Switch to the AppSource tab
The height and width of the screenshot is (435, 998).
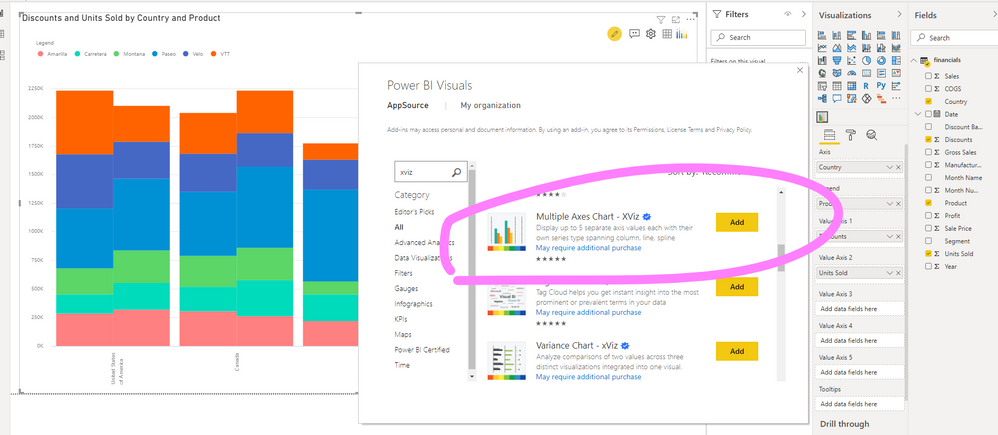pos(407,106)
